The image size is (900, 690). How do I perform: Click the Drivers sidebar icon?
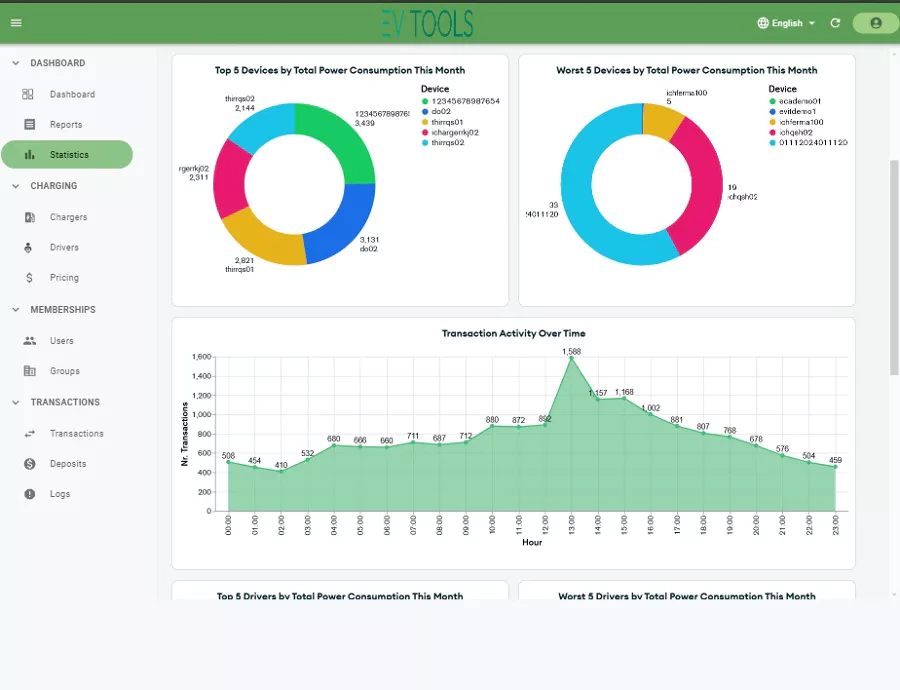(x=29, y=247)
